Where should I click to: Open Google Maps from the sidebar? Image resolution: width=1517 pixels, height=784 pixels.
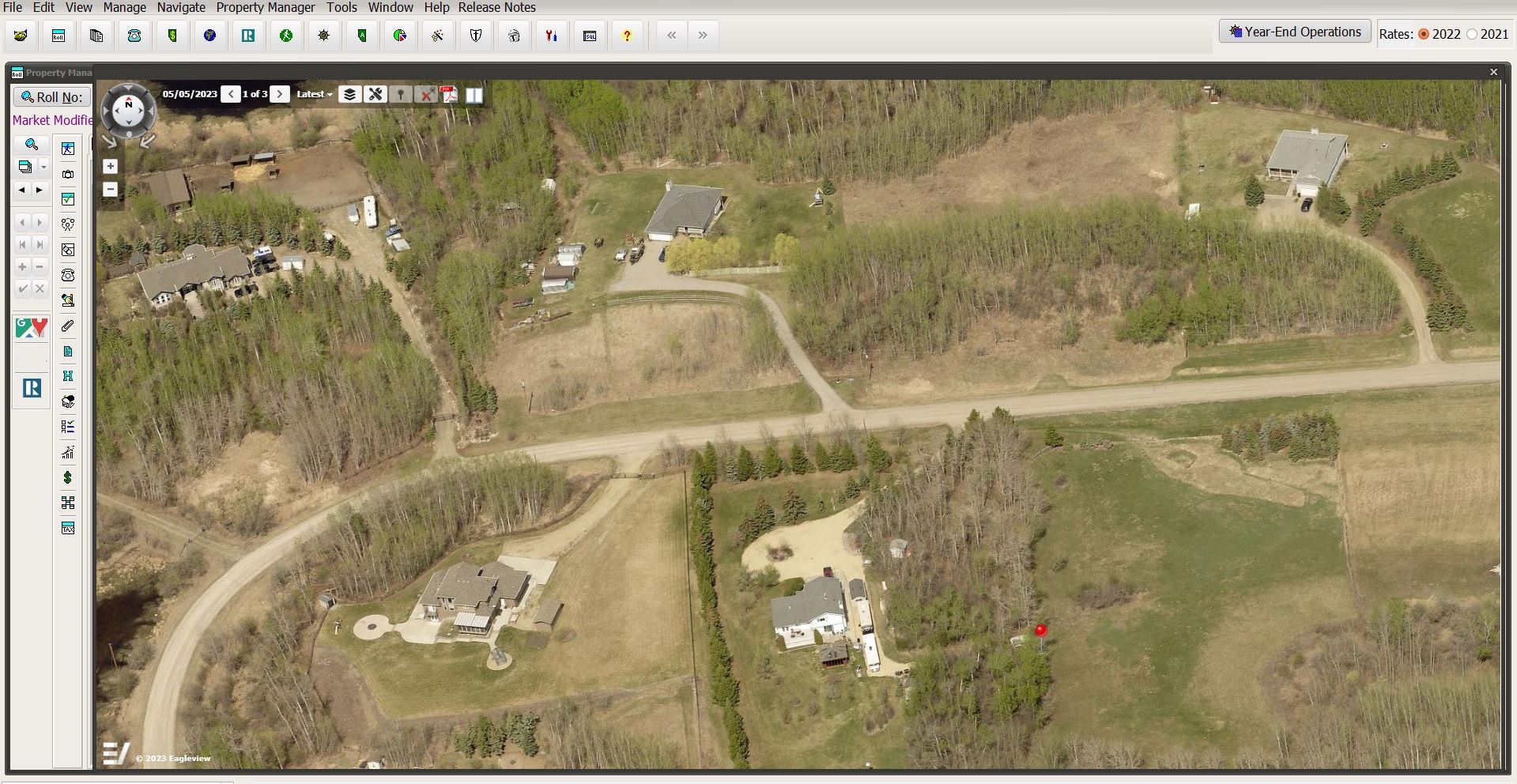[x=32, y=328]
